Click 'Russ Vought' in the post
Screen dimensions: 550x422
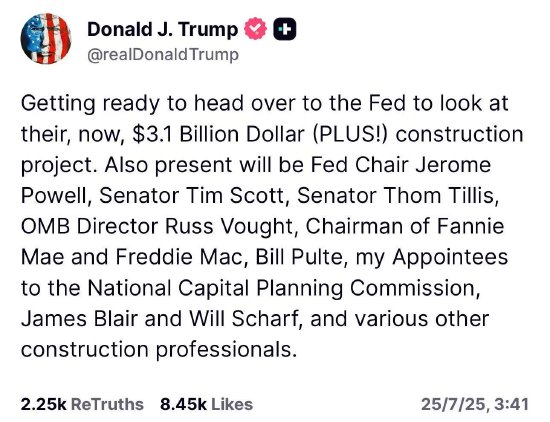point(228,227)
